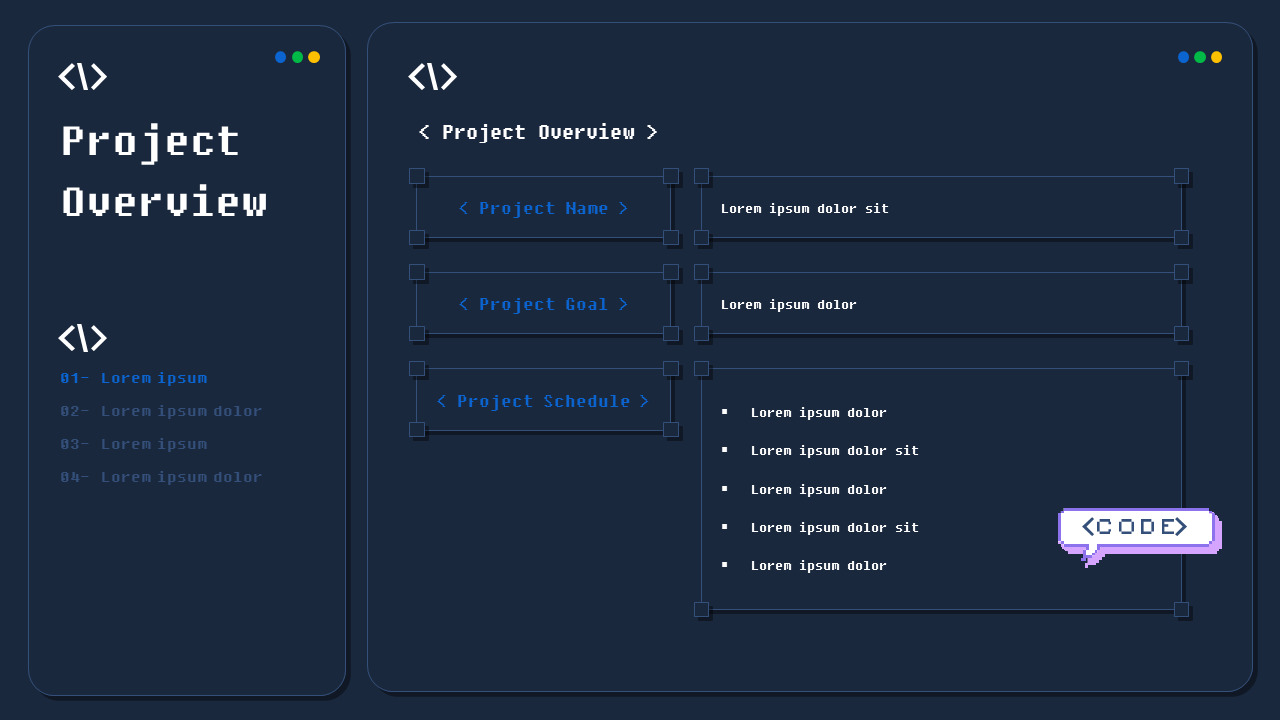
Task: Click the code icon above the numbered list
Action: pyautogui.click(x=83, y=338)
